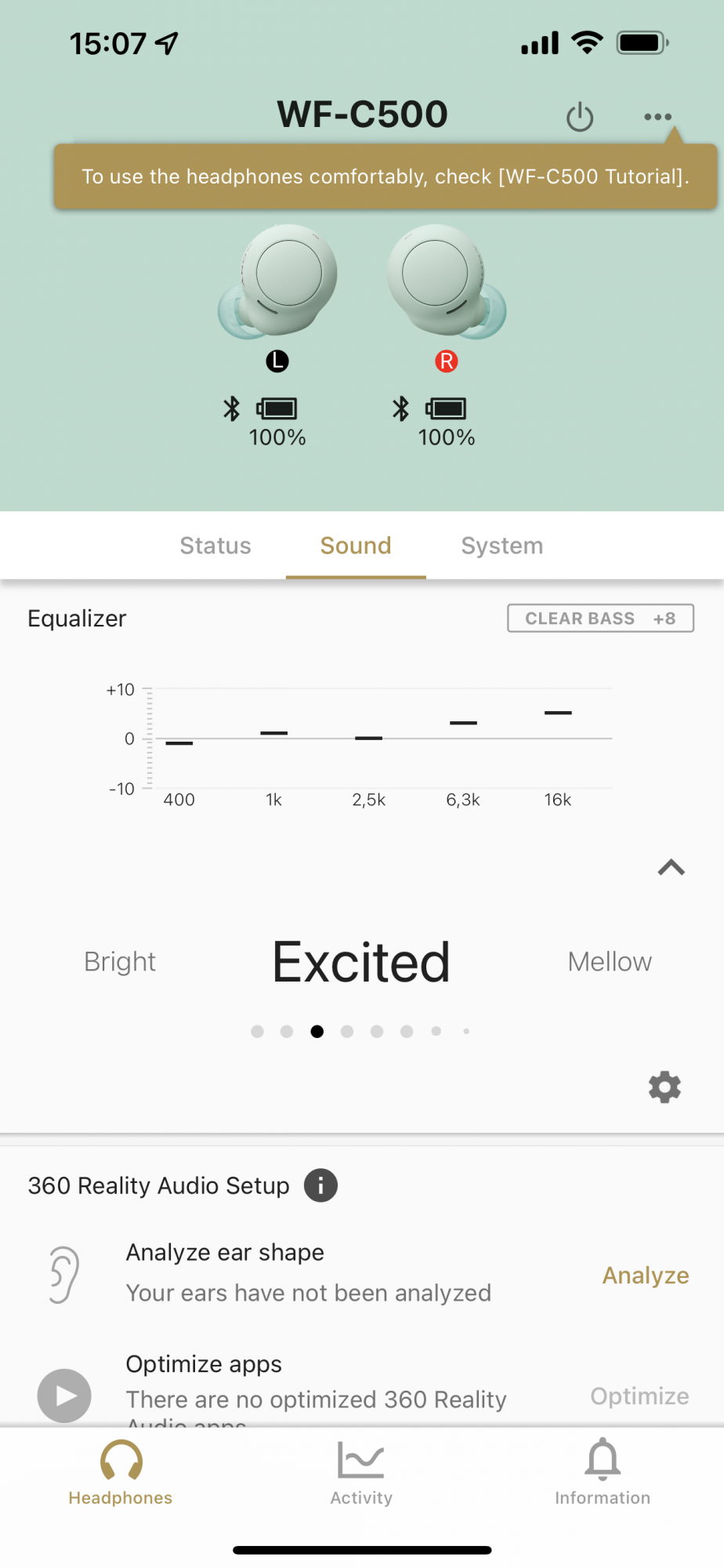Open equalizer custom settings gear

click(664, 1087)
